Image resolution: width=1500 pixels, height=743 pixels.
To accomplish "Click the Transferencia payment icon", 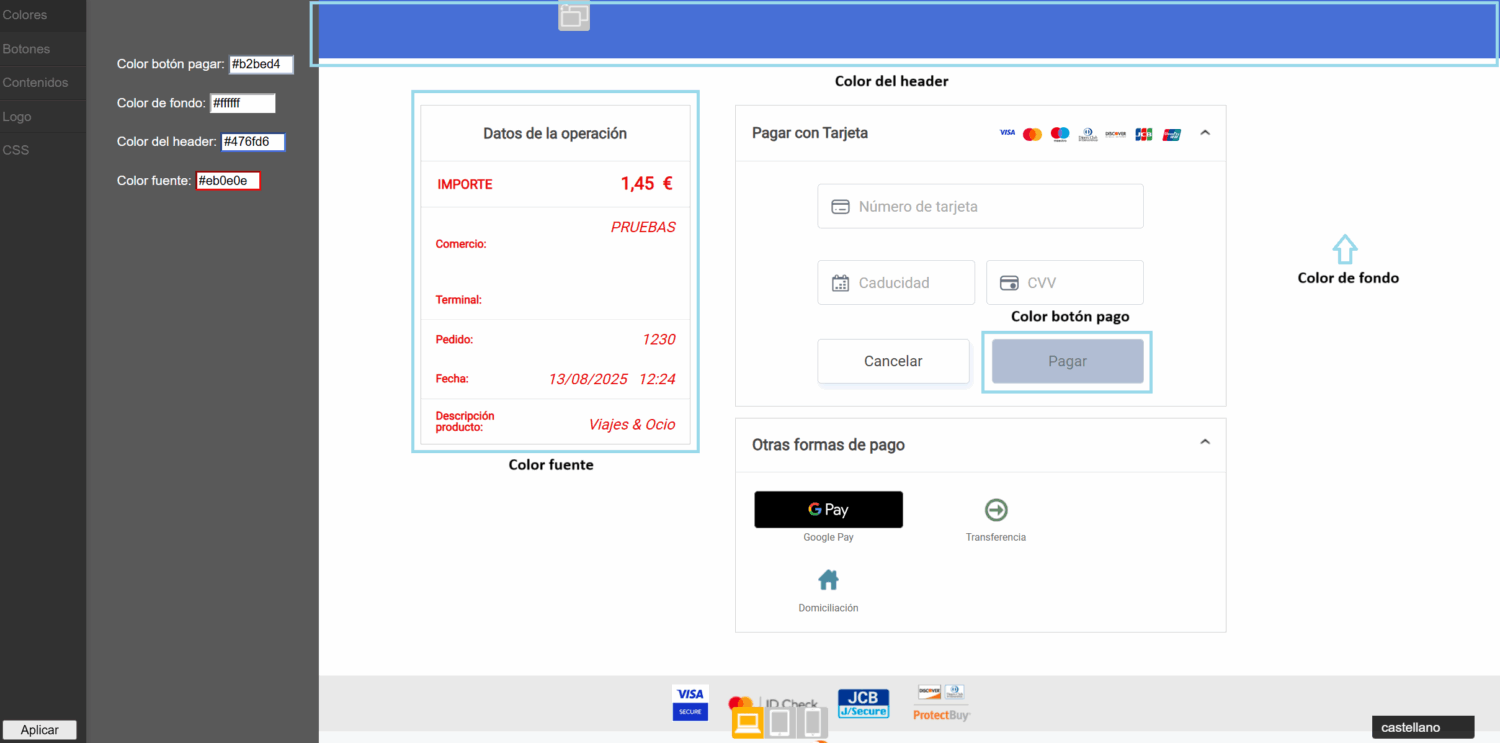I will coord(996,511).
